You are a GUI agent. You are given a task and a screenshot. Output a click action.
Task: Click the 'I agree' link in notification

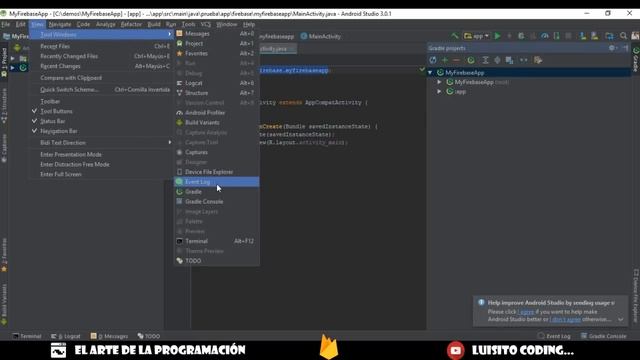pyautogui.click(x=526, y=312)
